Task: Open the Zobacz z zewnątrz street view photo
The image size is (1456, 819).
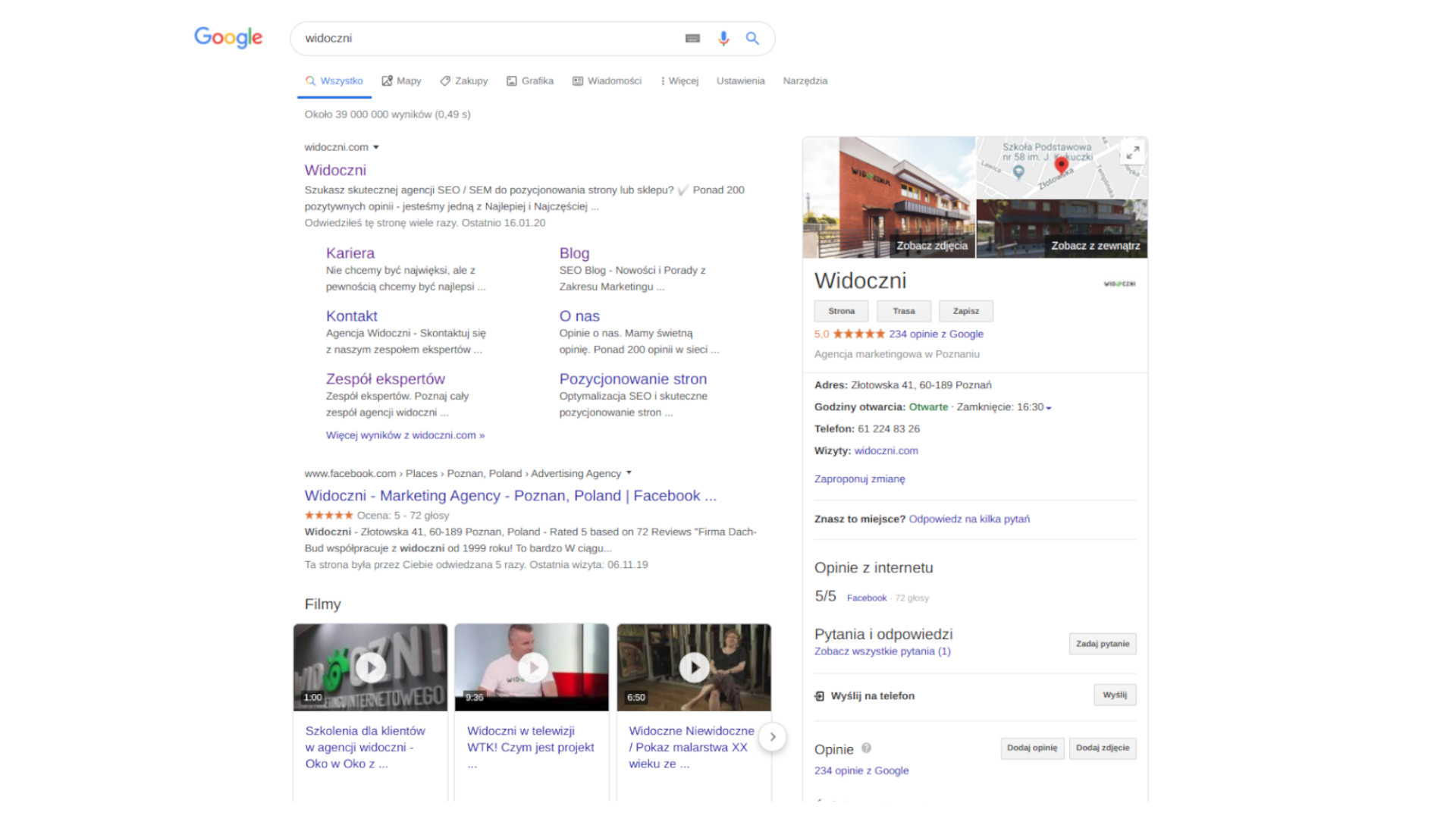Action: (x=1062, y=229)
